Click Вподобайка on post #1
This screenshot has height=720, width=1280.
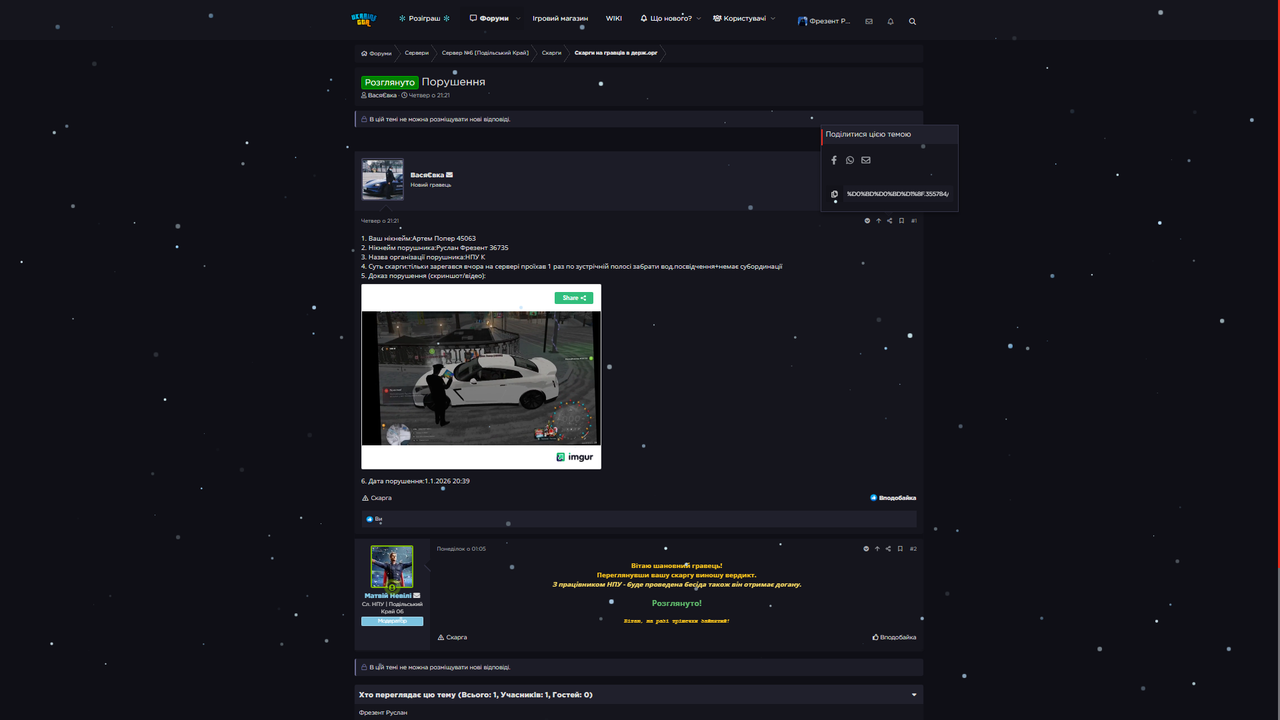coord(893,498)
